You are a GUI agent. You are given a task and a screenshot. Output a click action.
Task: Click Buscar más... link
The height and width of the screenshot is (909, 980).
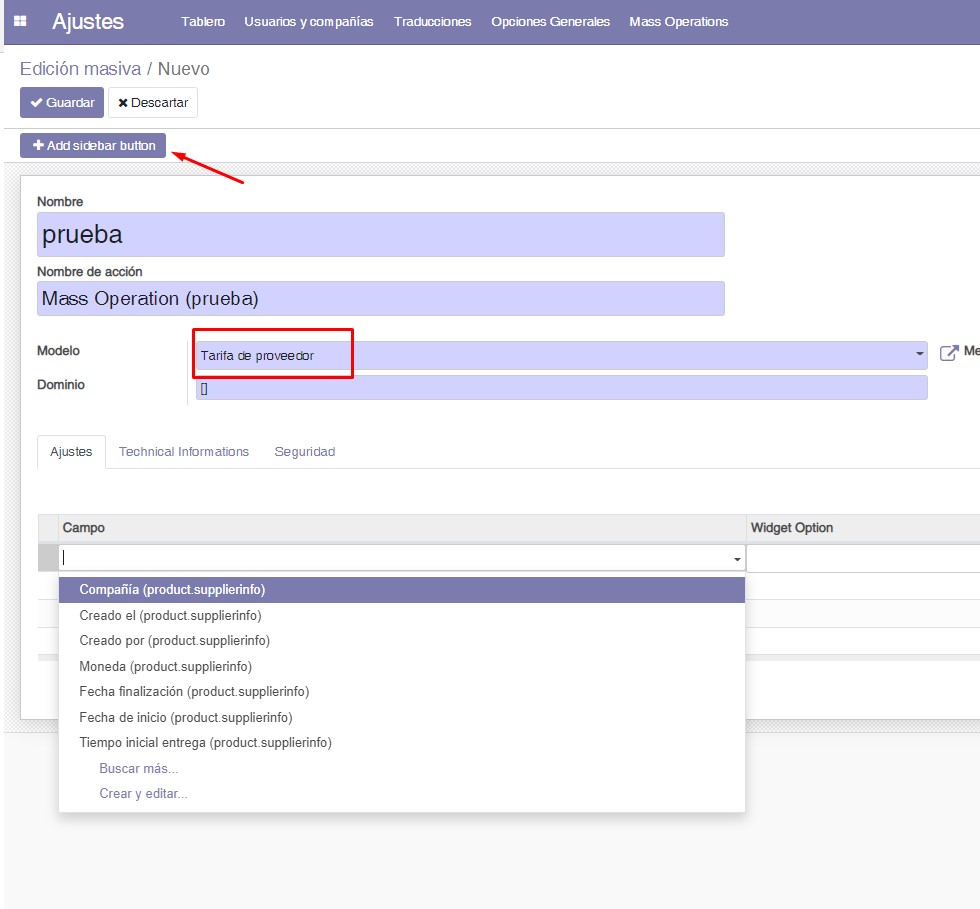[139, 768]
